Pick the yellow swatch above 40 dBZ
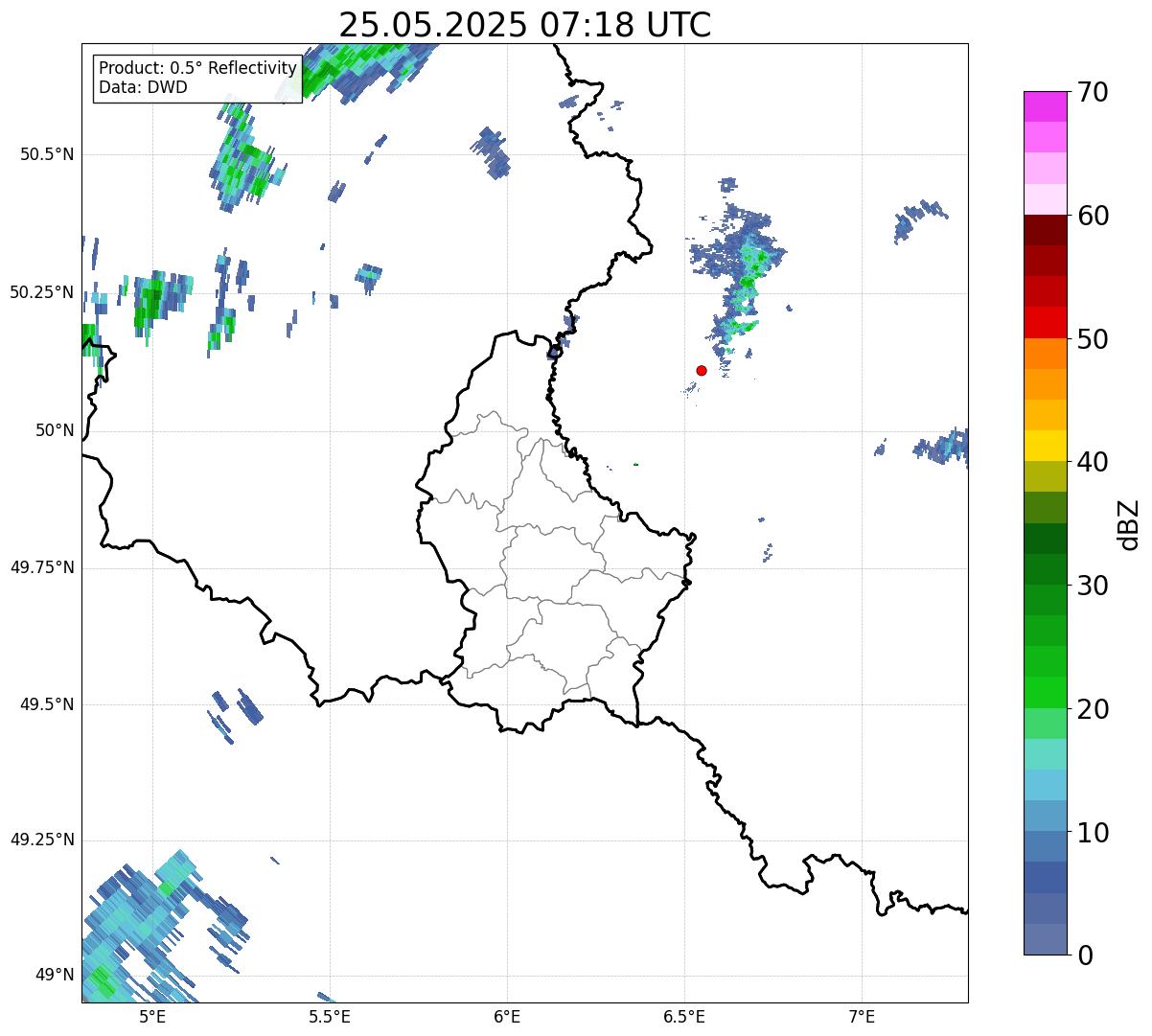This screenshot has height=1036, width=1152. pyautogui.click(x=1046, y=446)
